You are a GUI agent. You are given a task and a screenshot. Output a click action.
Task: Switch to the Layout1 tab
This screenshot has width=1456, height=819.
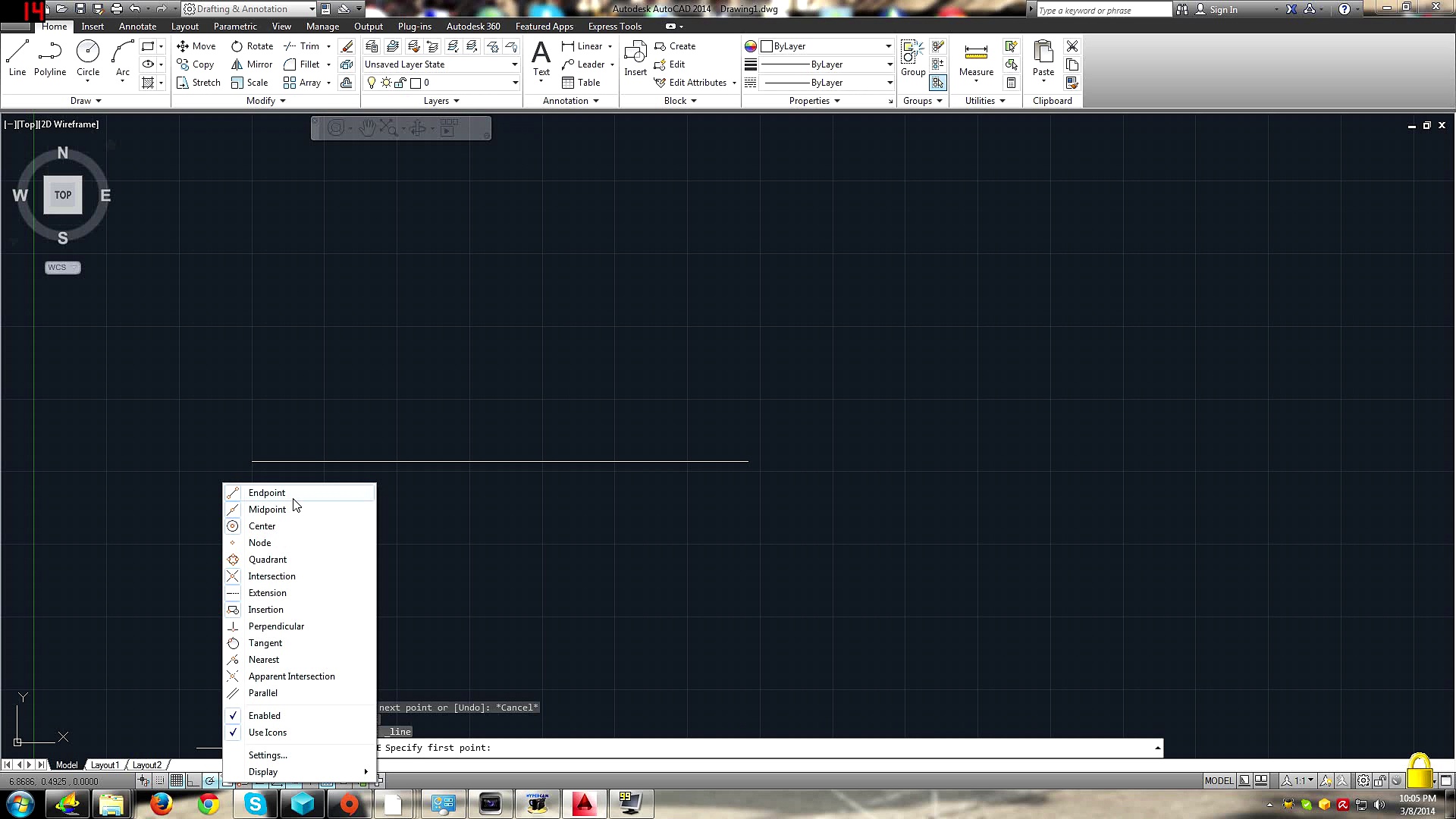click(105, 764)
